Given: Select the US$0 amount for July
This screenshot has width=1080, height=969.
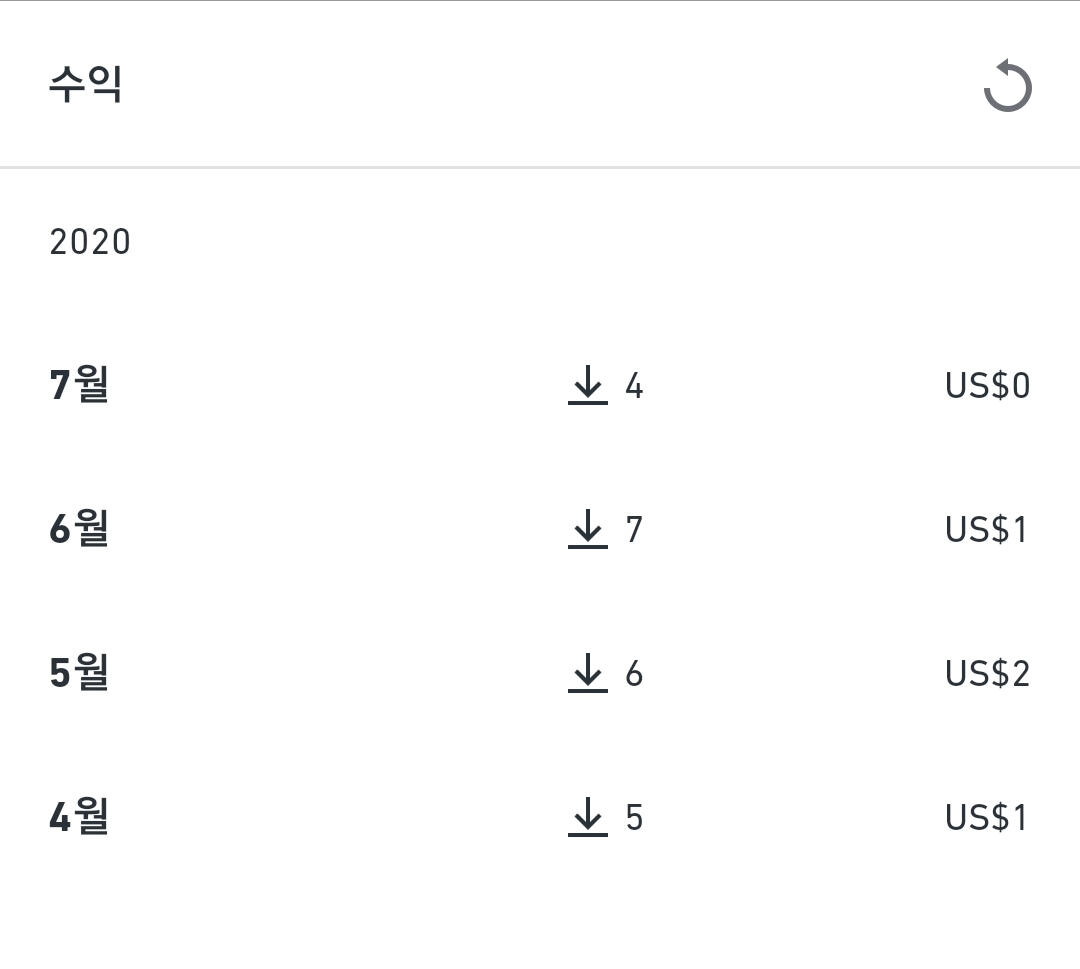Looking at the screenshot, I should click(988, 386).
